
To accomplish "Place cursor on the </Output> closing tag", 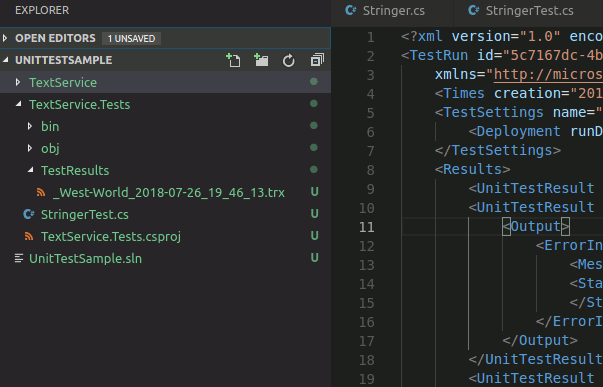I will pyautogui.click(x=540, y=340).
